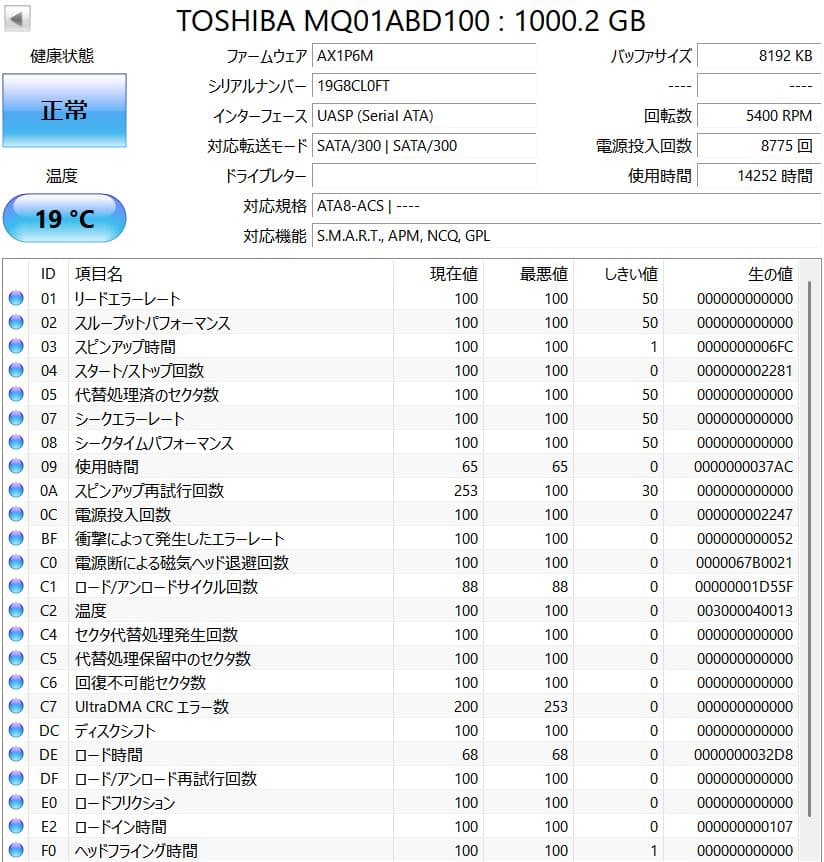Click the 正常 health status button

[64, 111]
